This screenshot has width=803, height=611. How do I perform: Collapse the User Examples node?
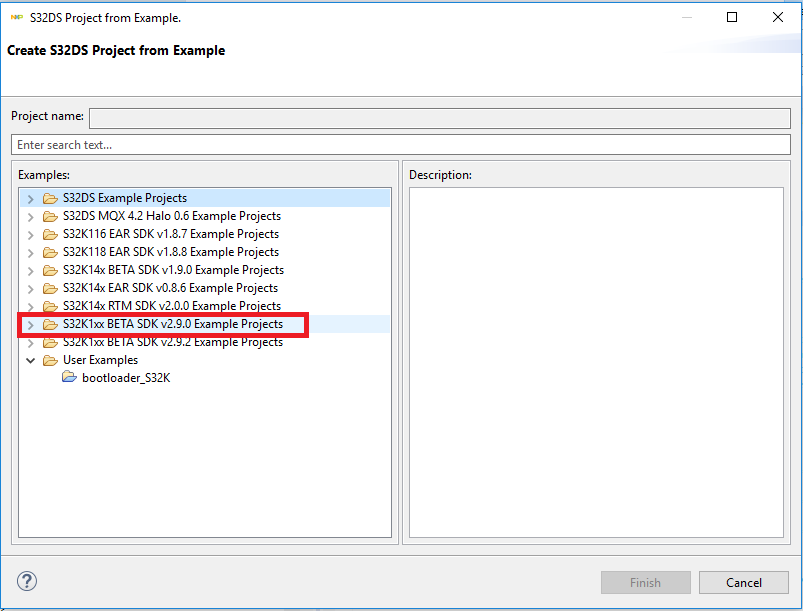pyautogui.click(x=31, y=361)
